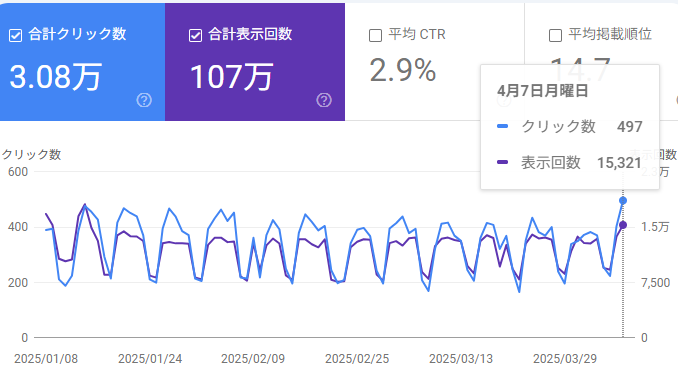Click the 2025/01/08 date label on axis
This screenshot has width=678, height=371.
(46, 359)
